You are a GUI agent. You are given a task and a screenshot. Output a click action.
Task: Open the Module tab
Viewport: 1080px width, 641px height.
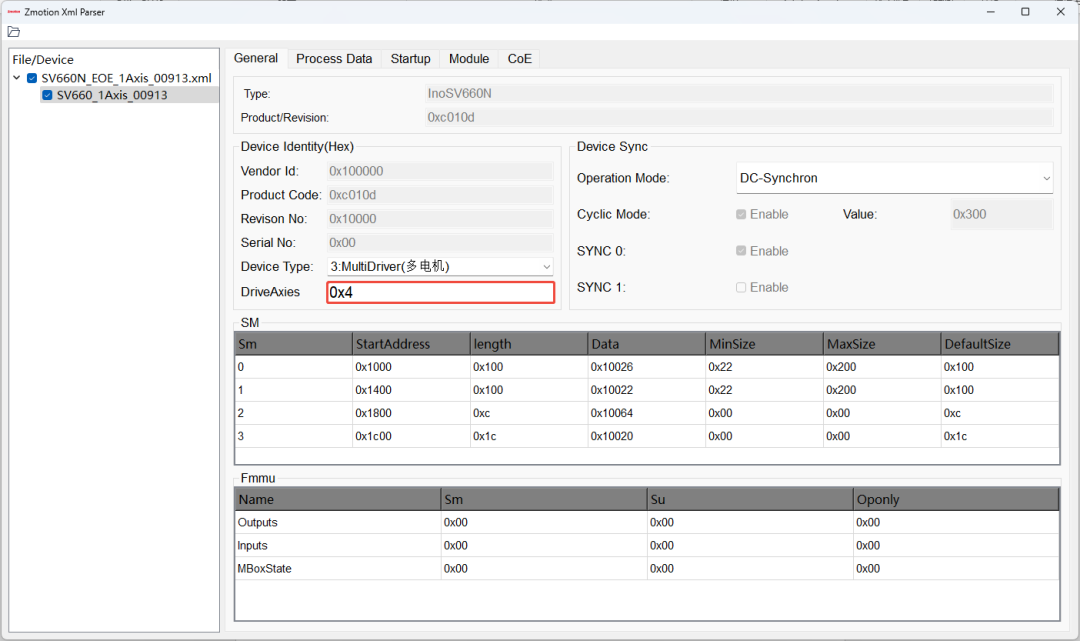coord(469,59)
